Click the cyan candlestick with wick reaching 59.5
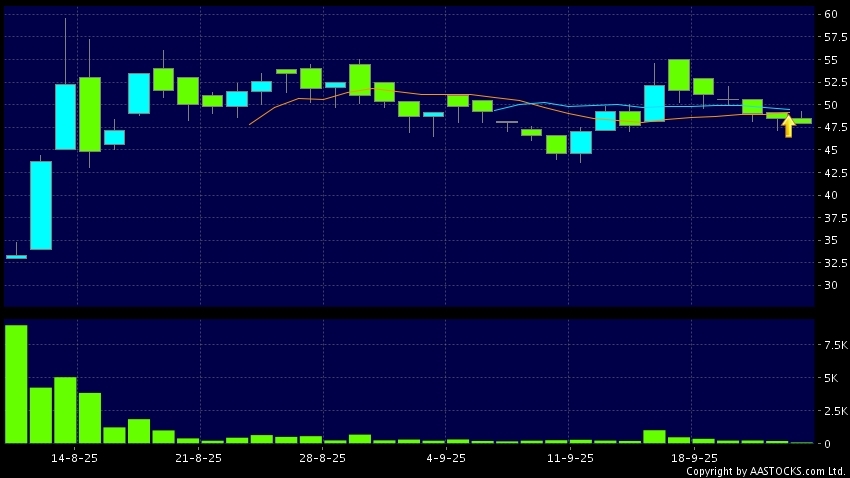Image resolution: width=850 pixels, height=478 pixels. click(x=66, y=117)
